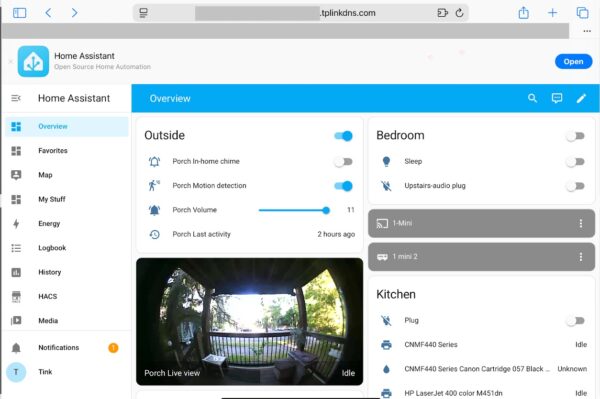Go back with the browser back arrow
This screenshot has width=600, height=399.
point(48,13)
